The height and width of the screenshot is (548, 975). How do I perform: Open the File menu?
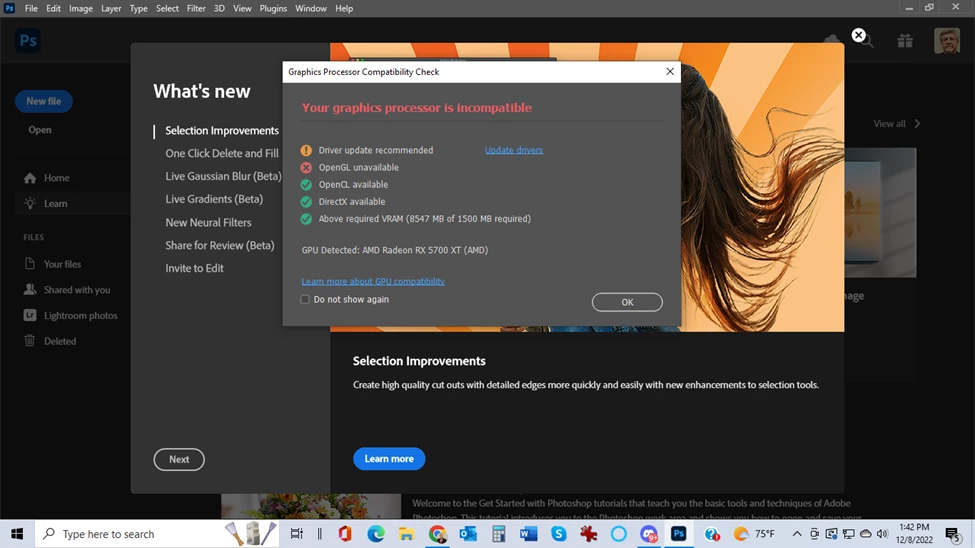pyautogui.click(x=31, y=9)
